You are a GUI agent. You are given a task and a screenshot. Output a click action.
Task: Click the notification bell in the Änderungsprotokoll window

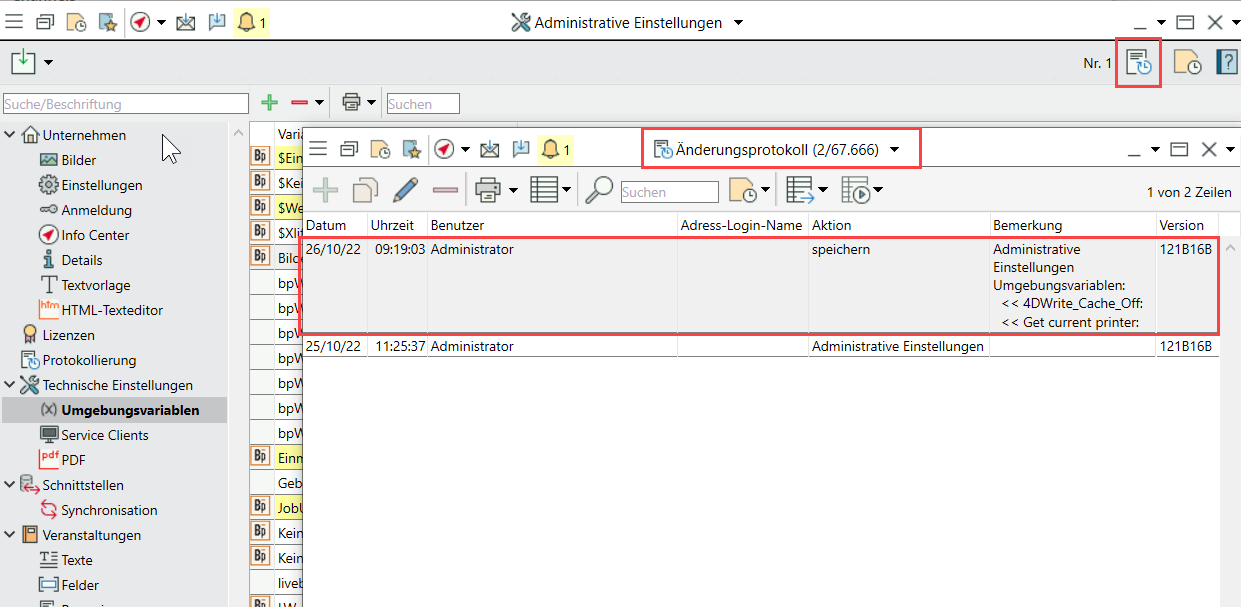550,149
